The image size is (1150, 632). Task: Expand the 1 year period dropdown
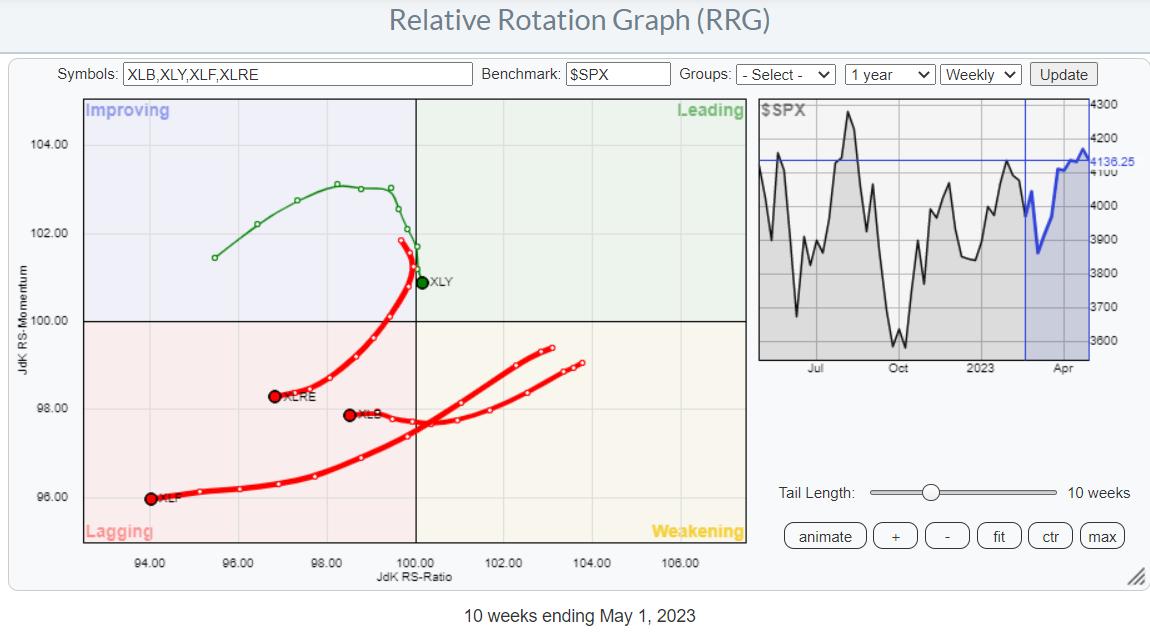click(889, 74)
